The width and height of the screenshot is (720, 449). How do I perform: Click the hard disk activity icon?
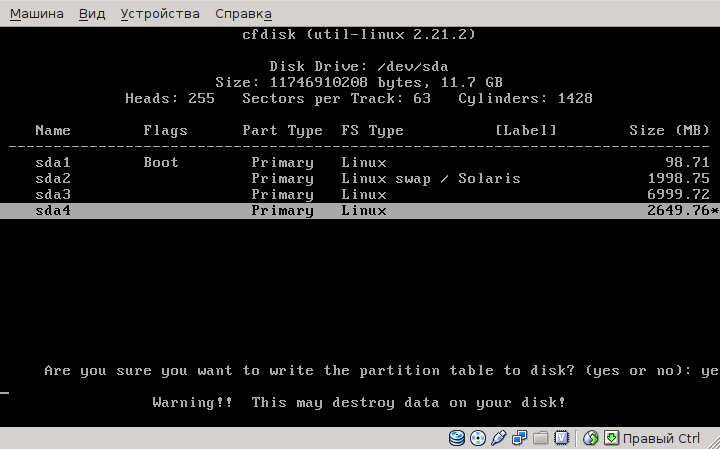tap(456, 438)
